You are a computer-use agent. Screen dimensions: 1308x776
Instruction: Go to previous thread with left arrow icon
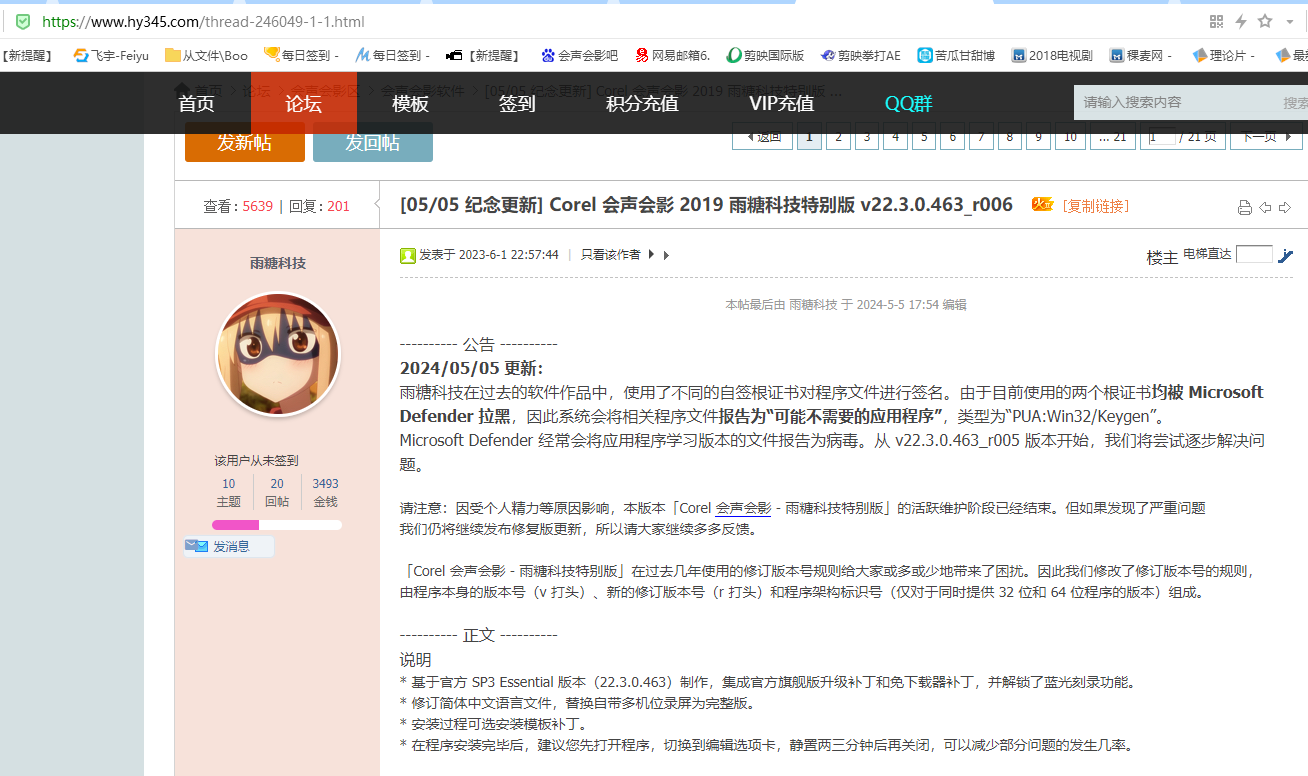(1265, 207)
